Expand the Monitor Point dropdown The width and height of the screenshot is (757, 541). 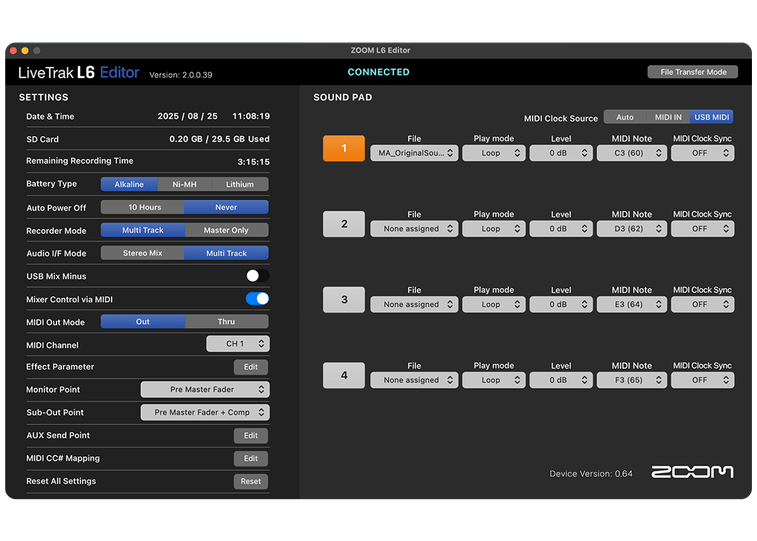(x=204, y=390)
